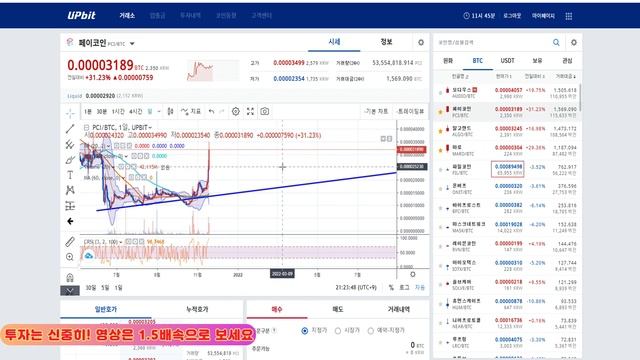Viewport: 640px width, 360px height.
Task: Select the 예약-지정가 order type radio
Action: point(371,331)
